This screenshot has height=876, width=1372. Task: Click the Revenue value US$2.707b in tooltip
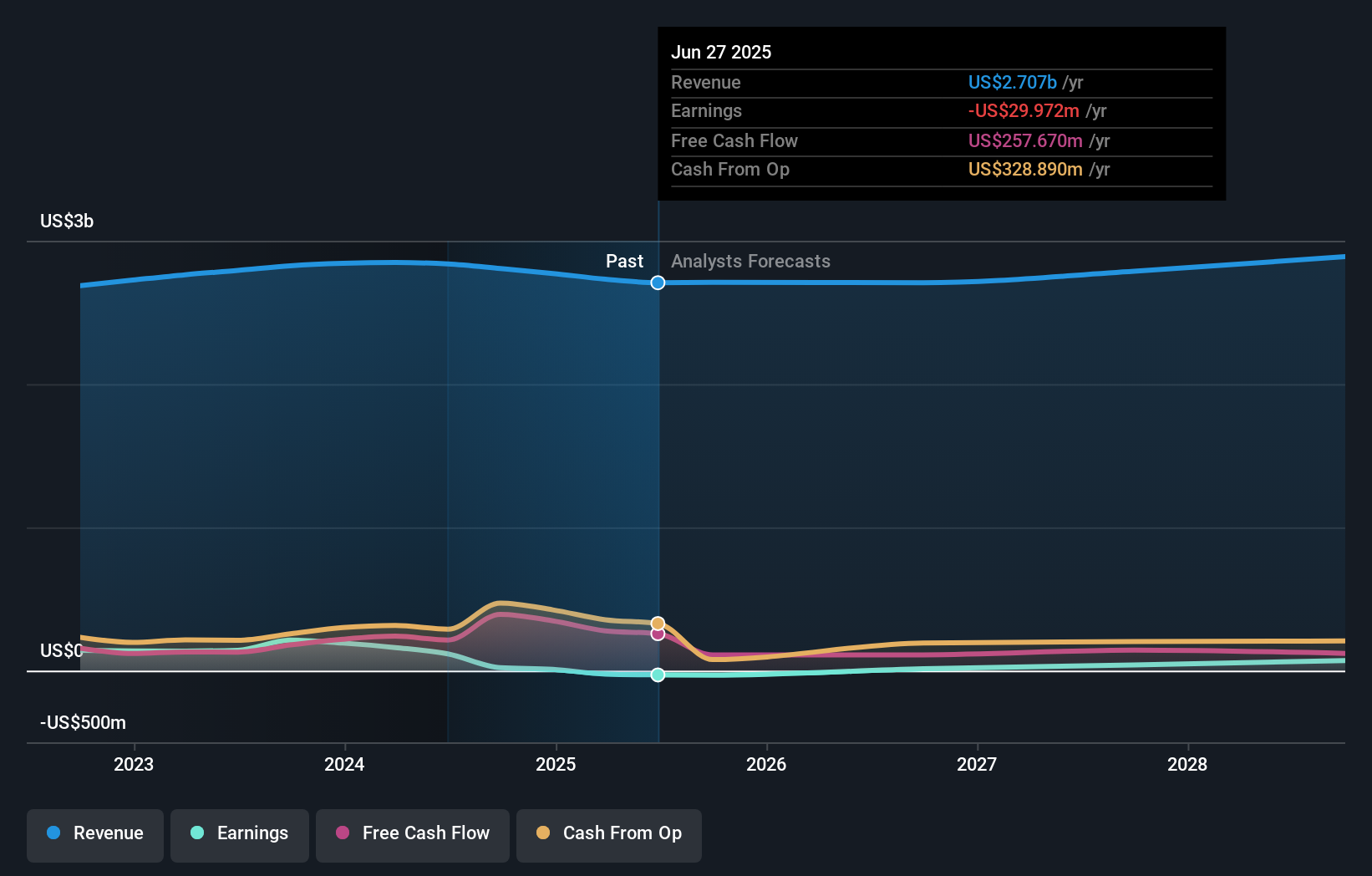tap(1014, 82)
